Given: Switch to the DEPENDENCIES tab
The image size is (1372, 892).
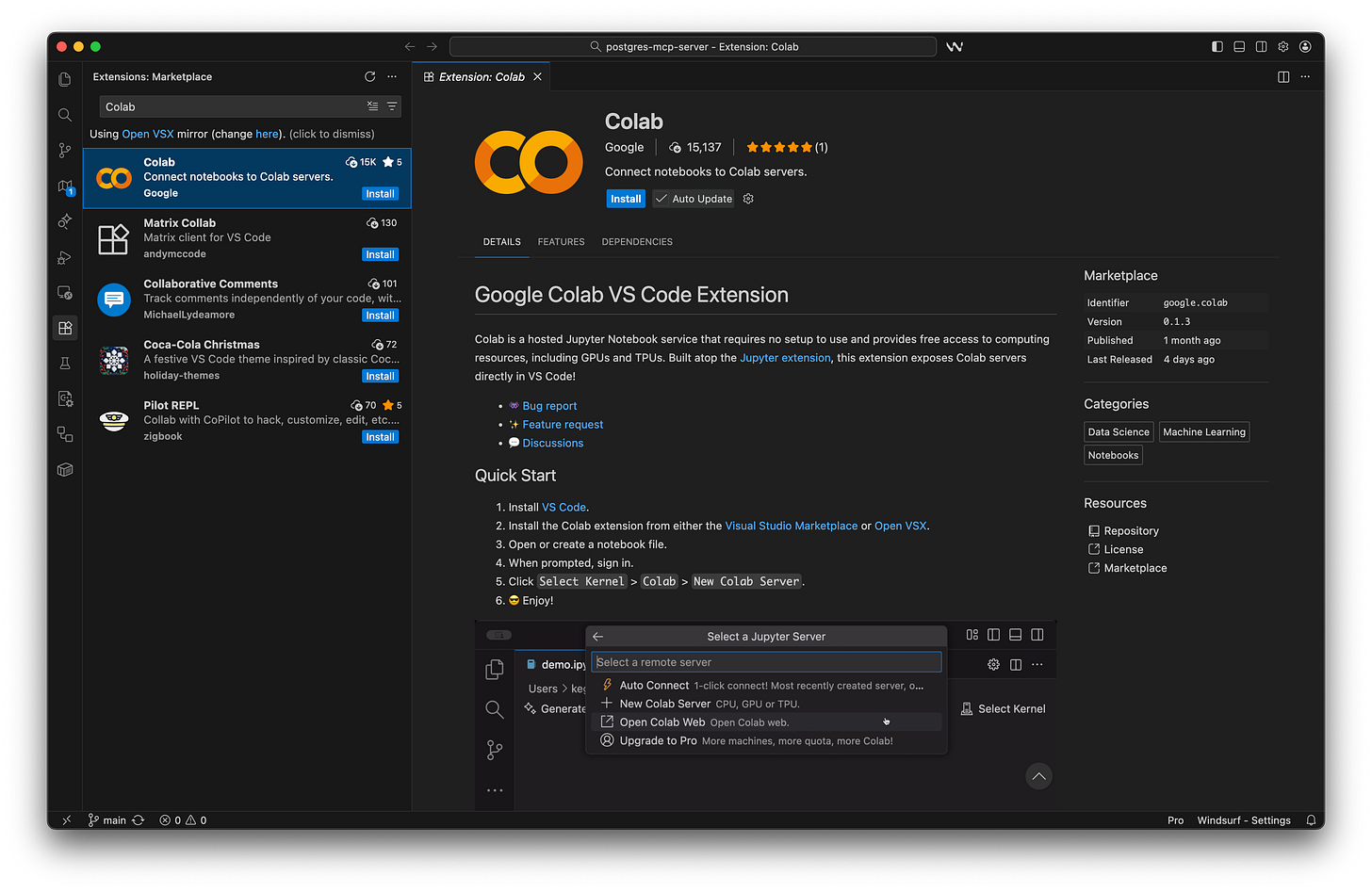Looking at the screenshot, I should (x=637, y=242).
